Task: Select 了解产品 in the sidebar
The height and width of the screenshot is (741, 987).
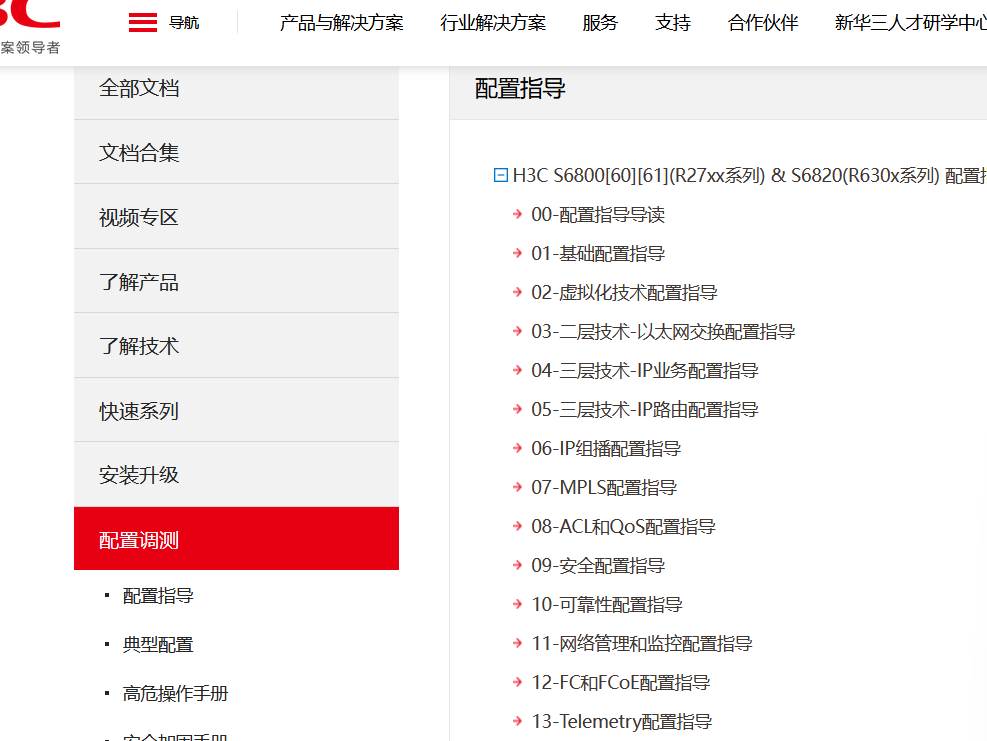Action: 236,281
